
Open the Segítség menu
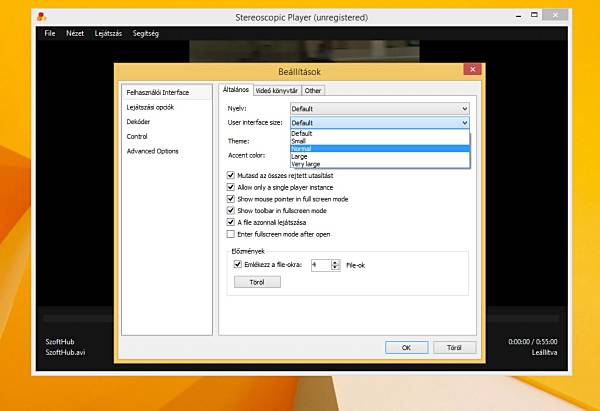145,33
